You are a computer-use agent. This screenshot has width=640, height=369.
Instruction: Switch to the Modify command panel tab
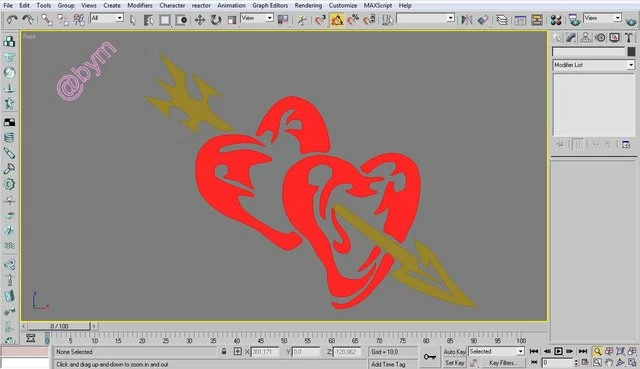(x=571, y=38)
